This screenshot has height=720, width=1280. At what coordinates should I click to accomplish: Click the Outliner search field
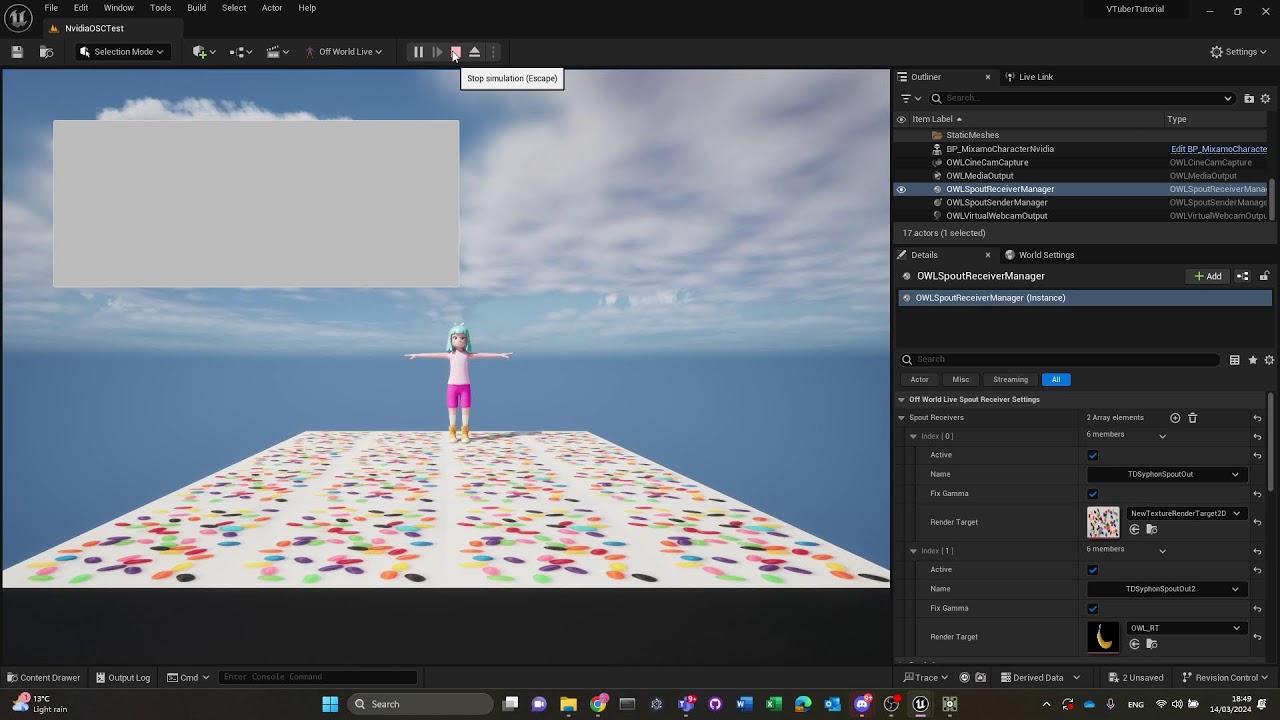tap(1082, 98)
